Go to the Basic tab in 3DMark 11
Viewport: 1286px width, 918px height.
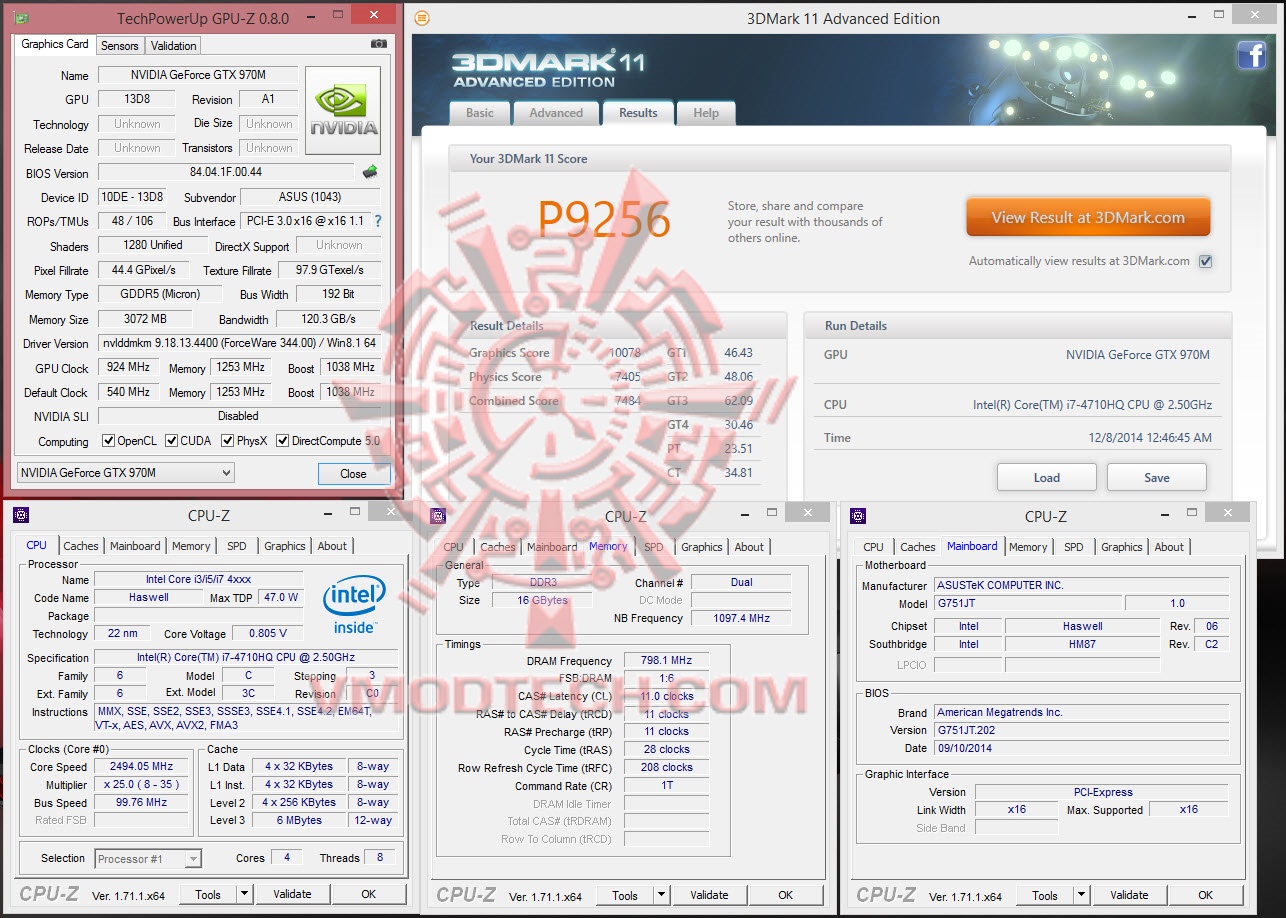[480, 113]
